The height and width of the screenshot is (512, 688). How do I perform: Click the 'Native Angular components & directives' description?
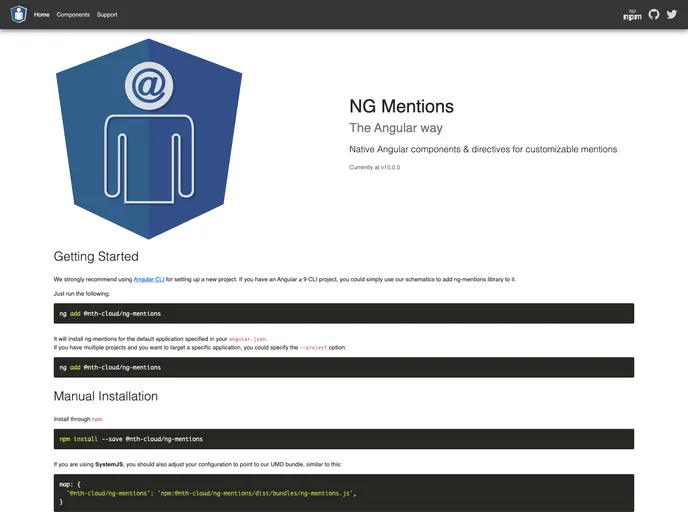483,150
